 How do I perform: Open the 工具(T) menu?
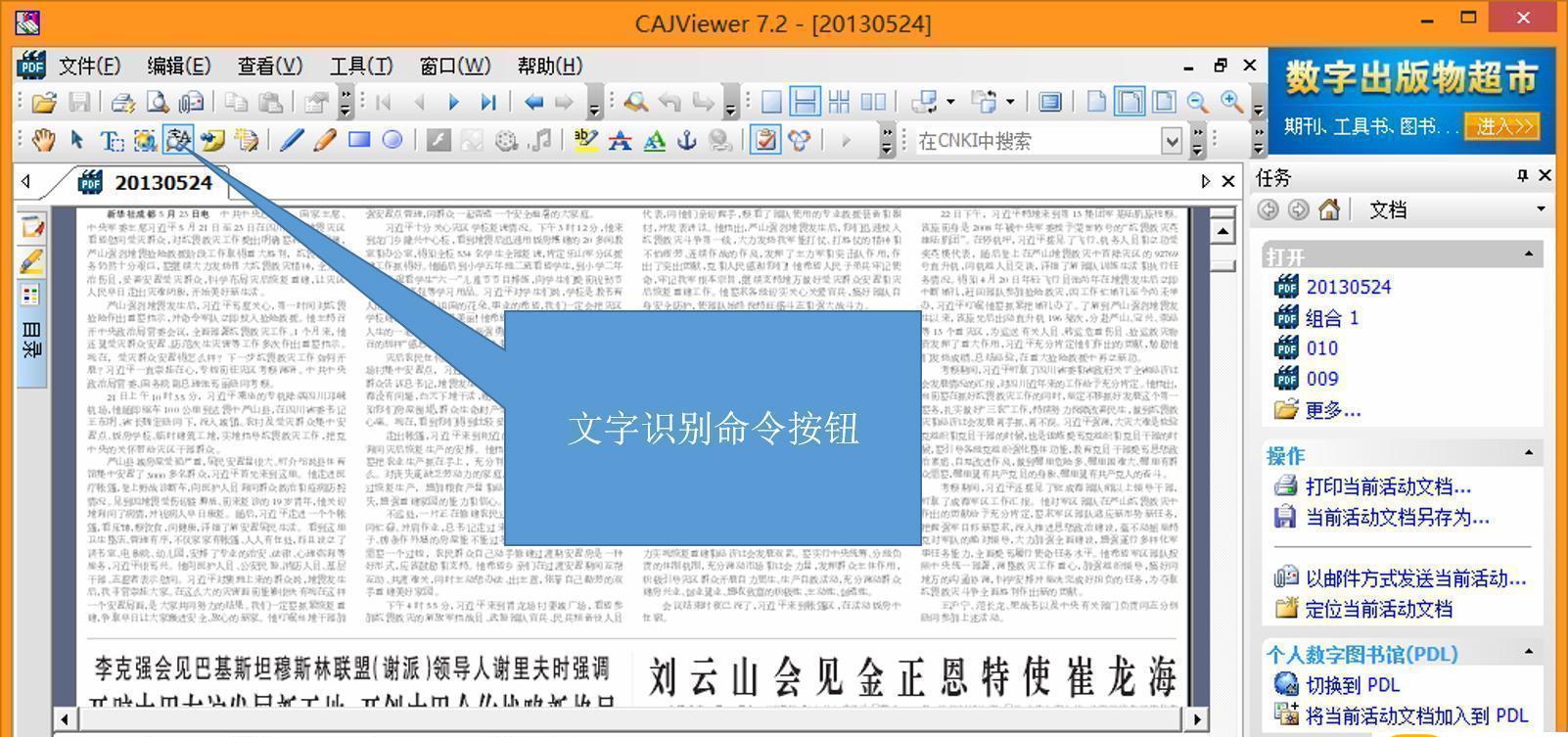point(360,66)
